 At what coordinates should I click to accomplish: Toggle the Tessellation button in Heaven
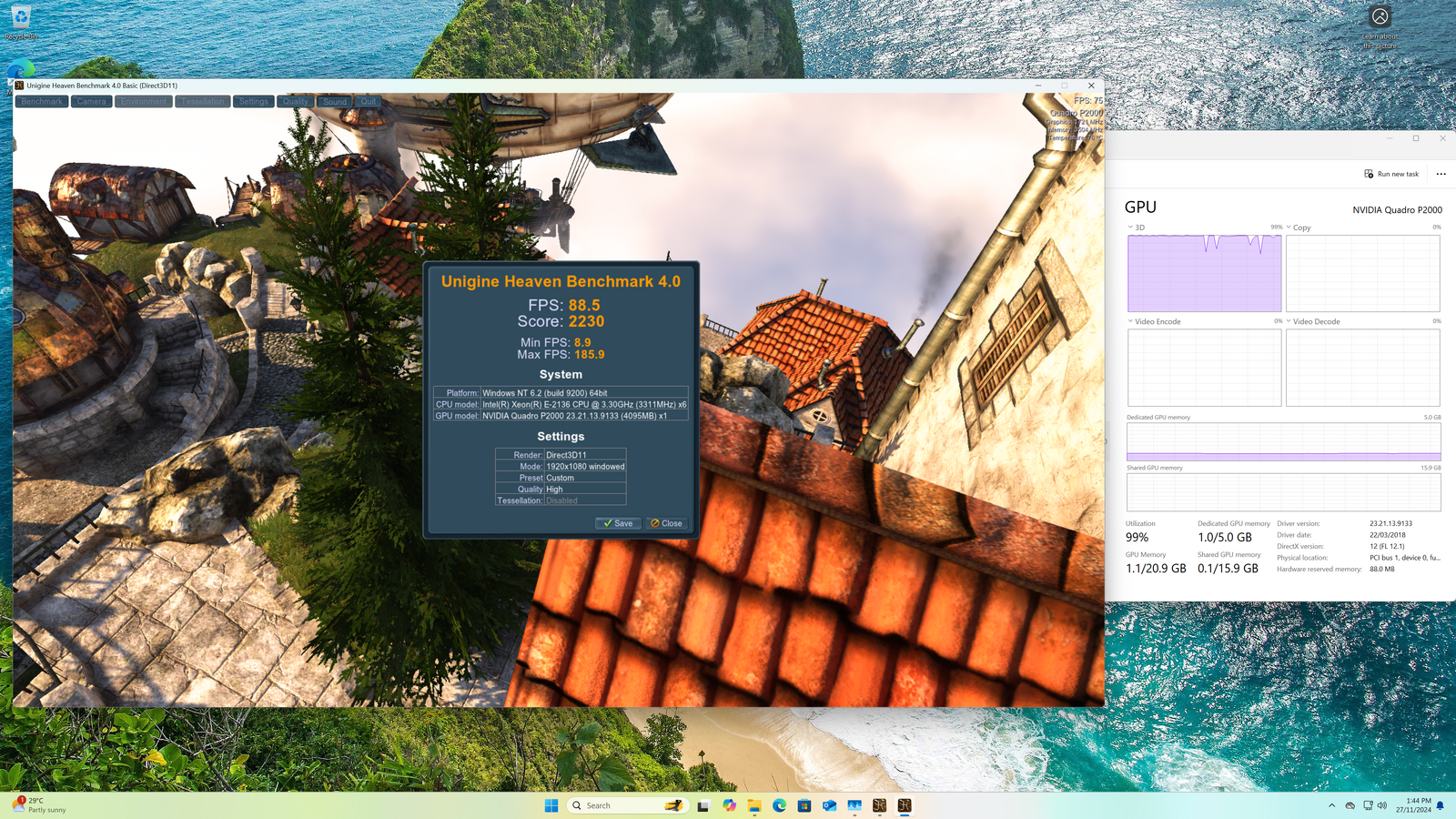(203, 102)
